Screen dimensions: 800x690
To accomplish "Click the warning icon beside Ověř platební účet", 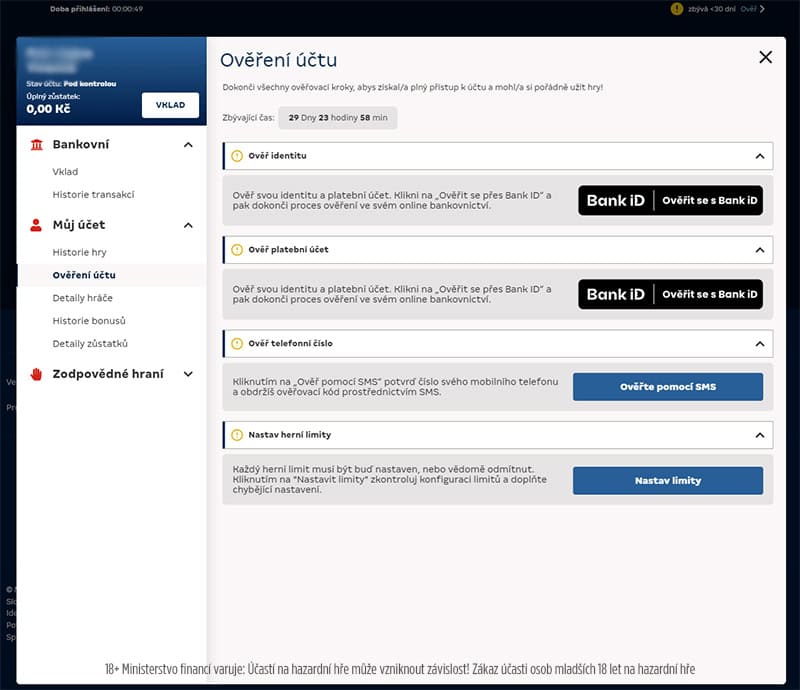I will pos(237,250).
